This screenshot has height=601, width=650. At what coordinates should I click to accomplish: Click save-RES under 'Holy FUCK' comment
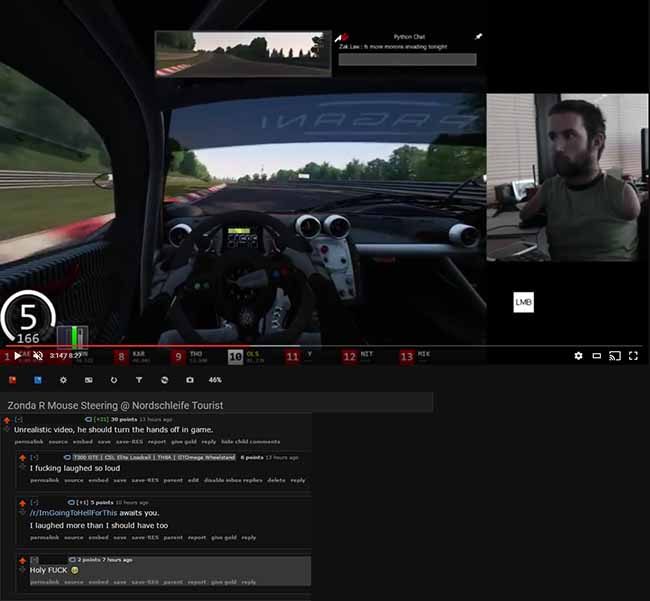tap(145, 582)
